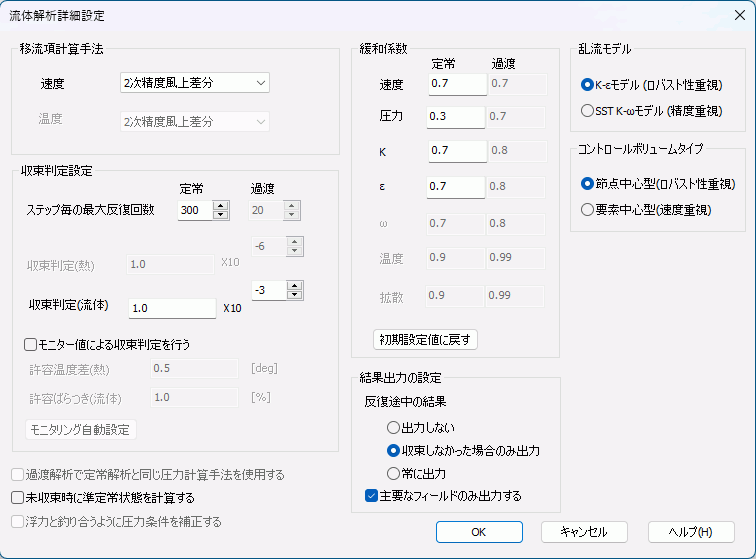Choose 節点中心型(ロバスト性重視) control volume
The height and width of the screenshot is (559, 756).
(x=588, y=184)
